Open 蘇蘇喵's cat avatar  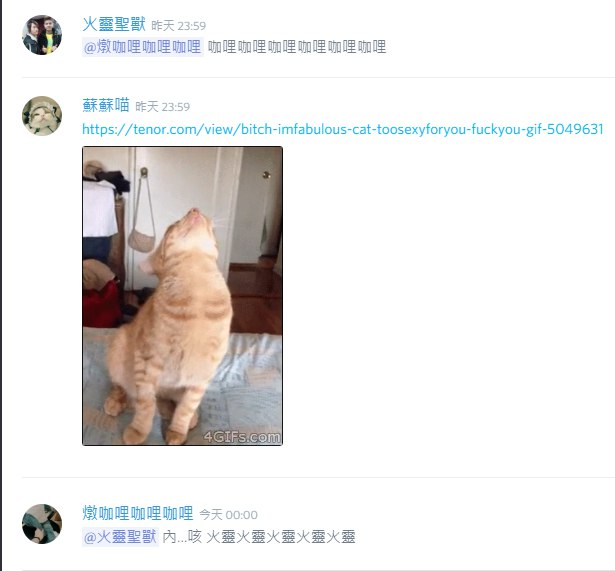click(x=42, y=116)
